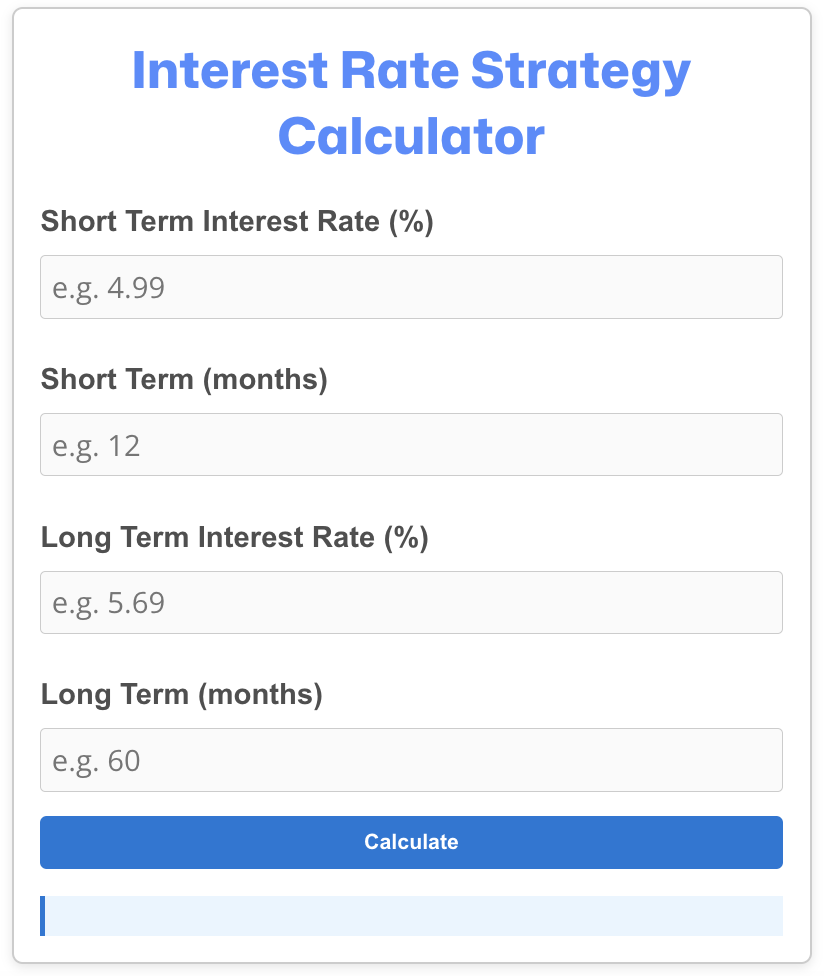Click the 'e.g. 12' placeholder text
Screen dimensions: 824x976
click(96, 446)
